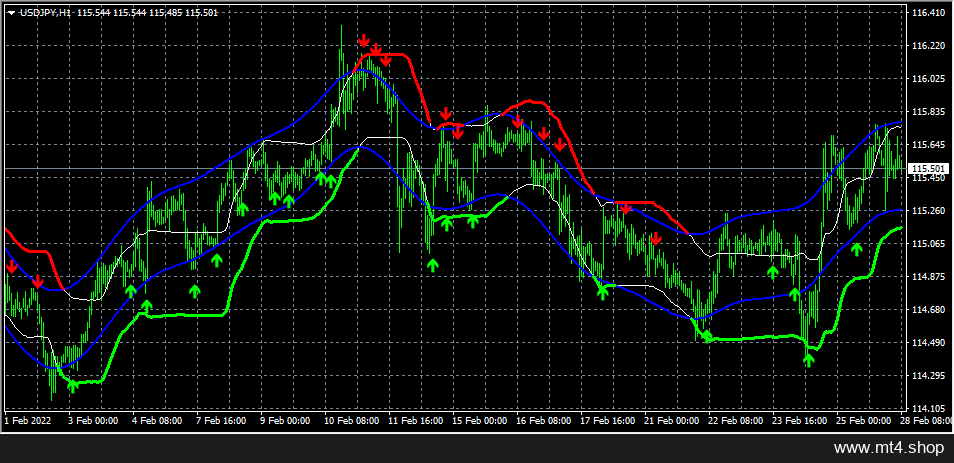954x463 pixels.
Task: Click the 22 Feb 08:00 time label
Action: [734, 420]
